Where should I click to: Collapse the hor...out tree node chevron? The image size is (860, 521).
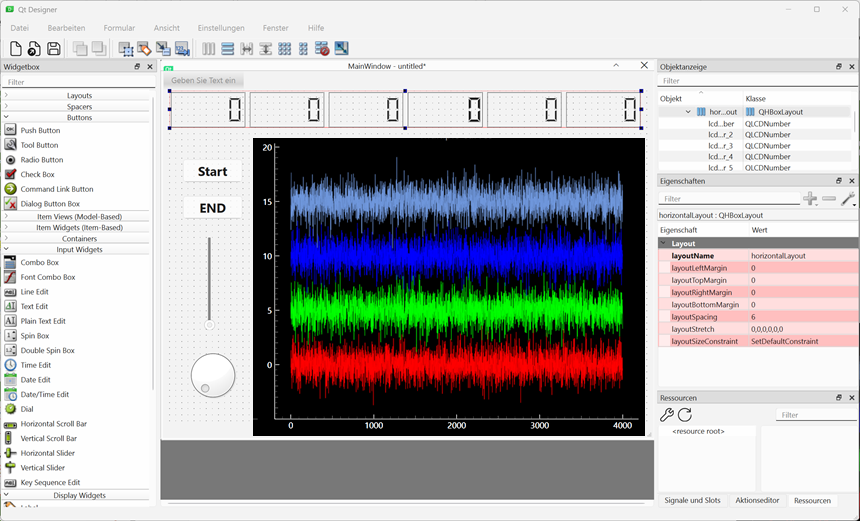[x=688, y=112]
